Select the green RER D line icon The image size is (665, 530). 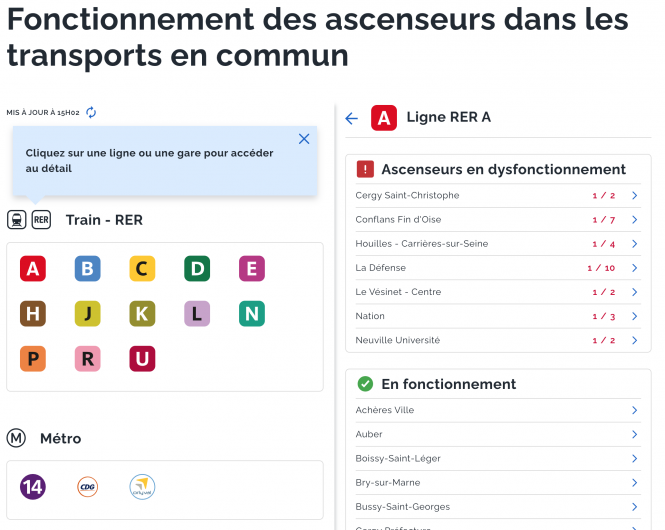click(x=197, y=268)
